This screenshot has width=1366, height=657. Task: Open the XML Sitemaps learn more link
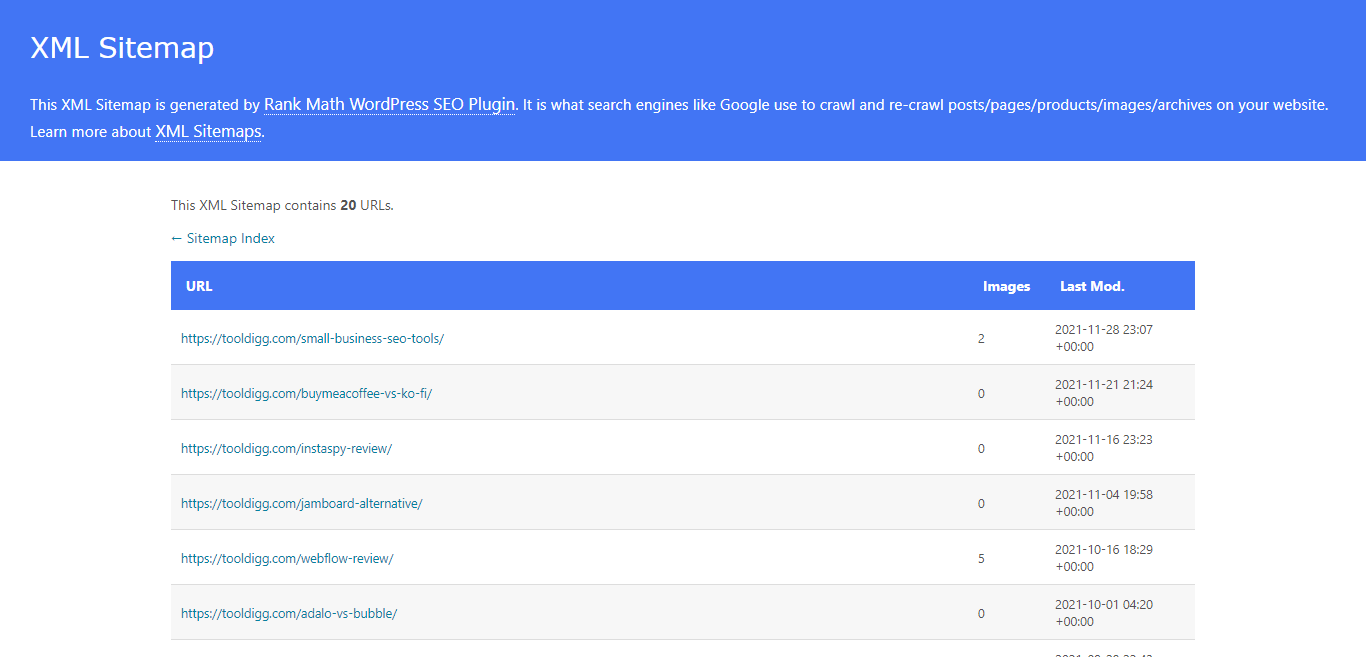pyautogui.click(x=208, y=131)
